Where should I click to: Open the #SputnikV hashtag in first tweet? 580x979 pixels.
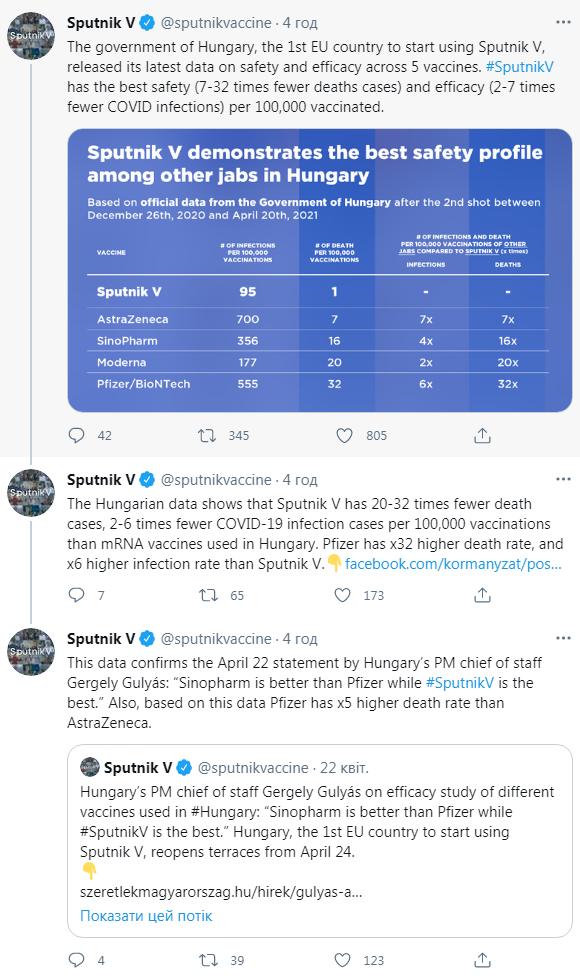(x=519, y=67)
